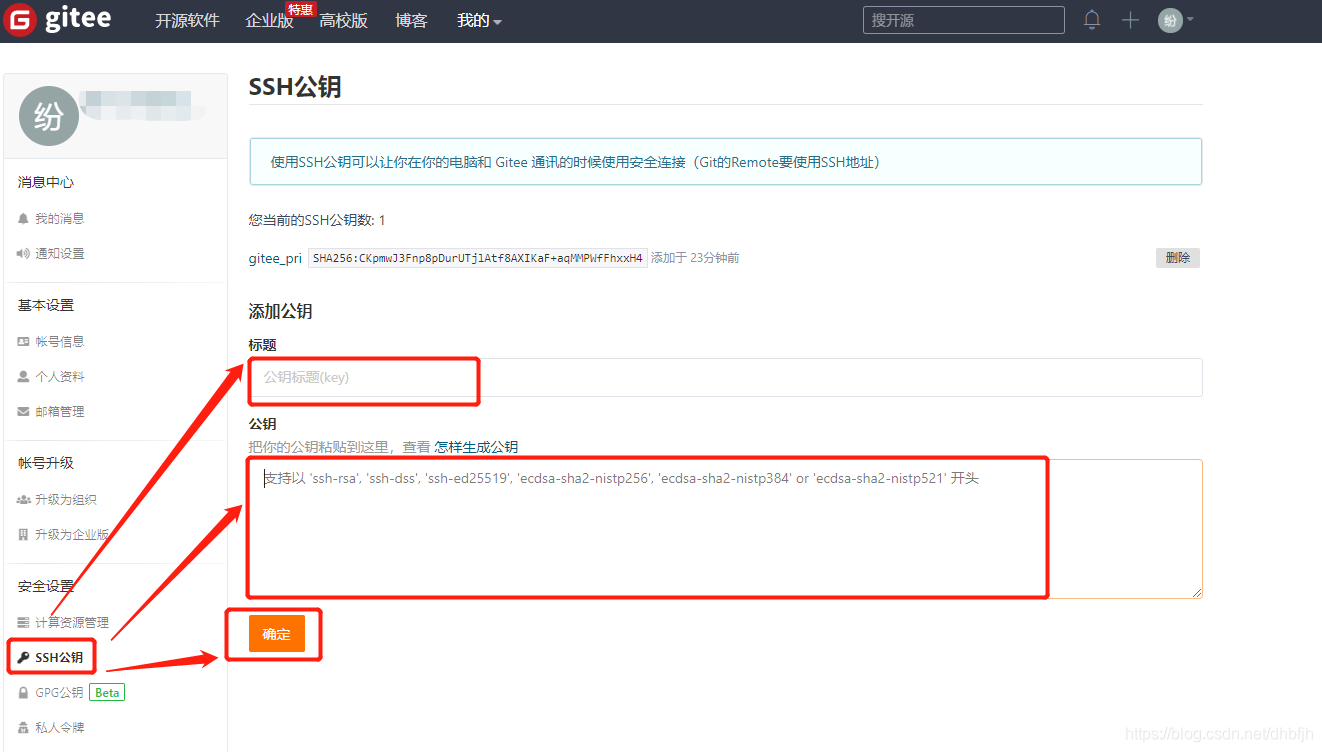Click card icon beside 帐号信息
Image resolution: width=1322 pixels, height=752 pixels.
click(x=23, y=342)
